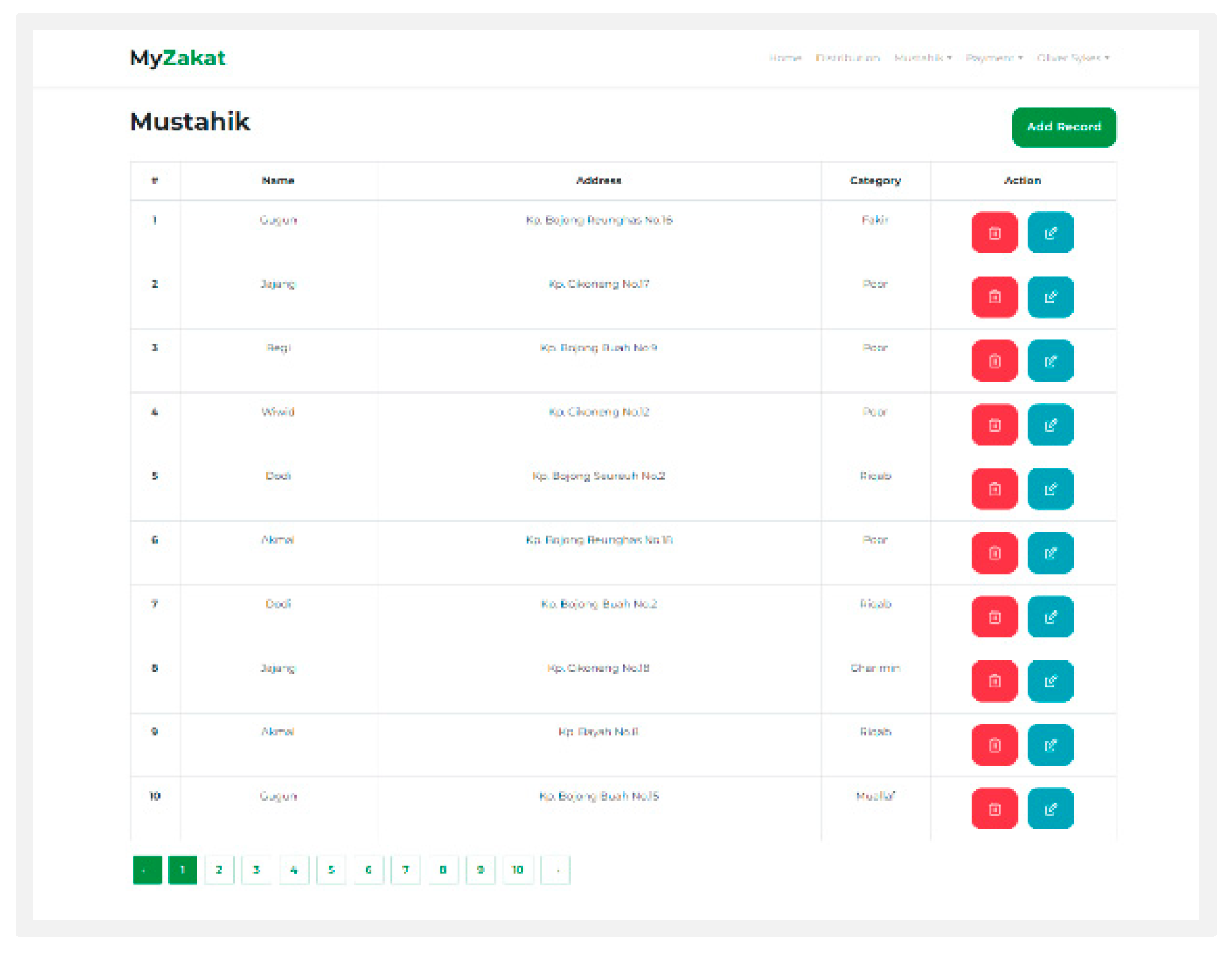Edit the Dodi entry in row 7

pyautogui.click(x=1050, y=617)
